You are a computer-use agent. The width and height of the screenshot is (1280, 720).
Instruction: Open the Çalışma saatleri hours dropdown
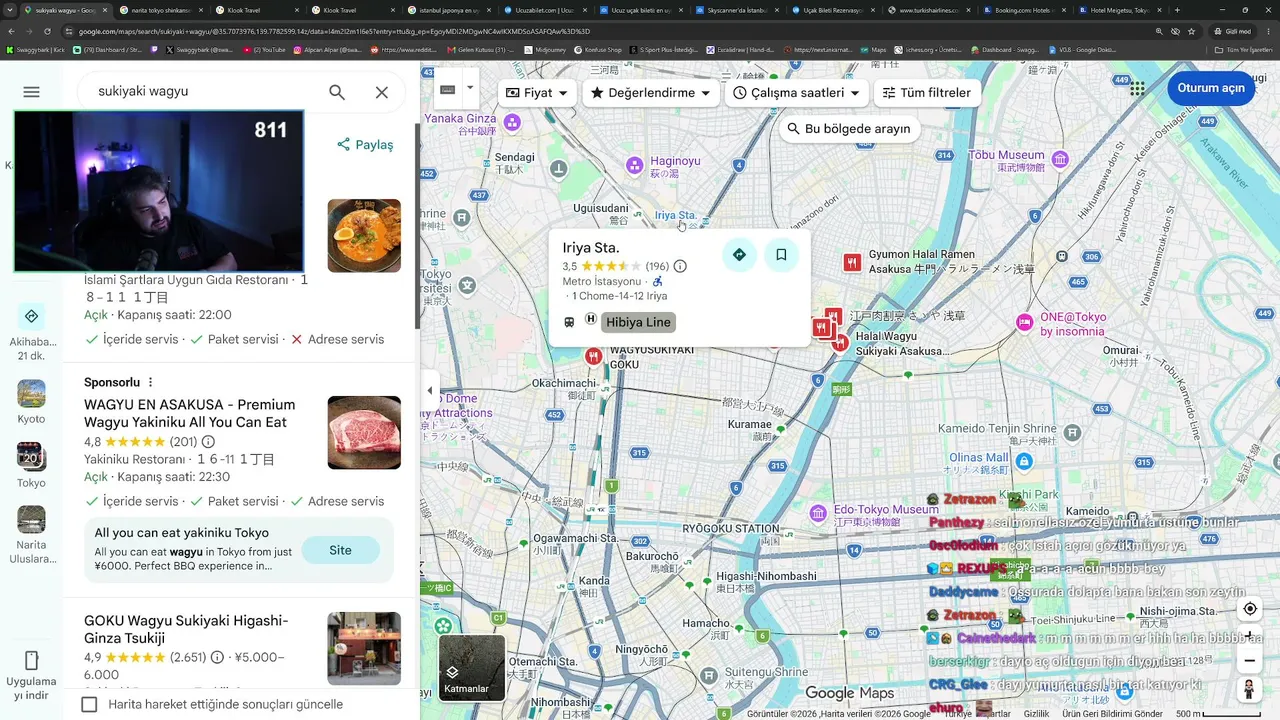796,93
